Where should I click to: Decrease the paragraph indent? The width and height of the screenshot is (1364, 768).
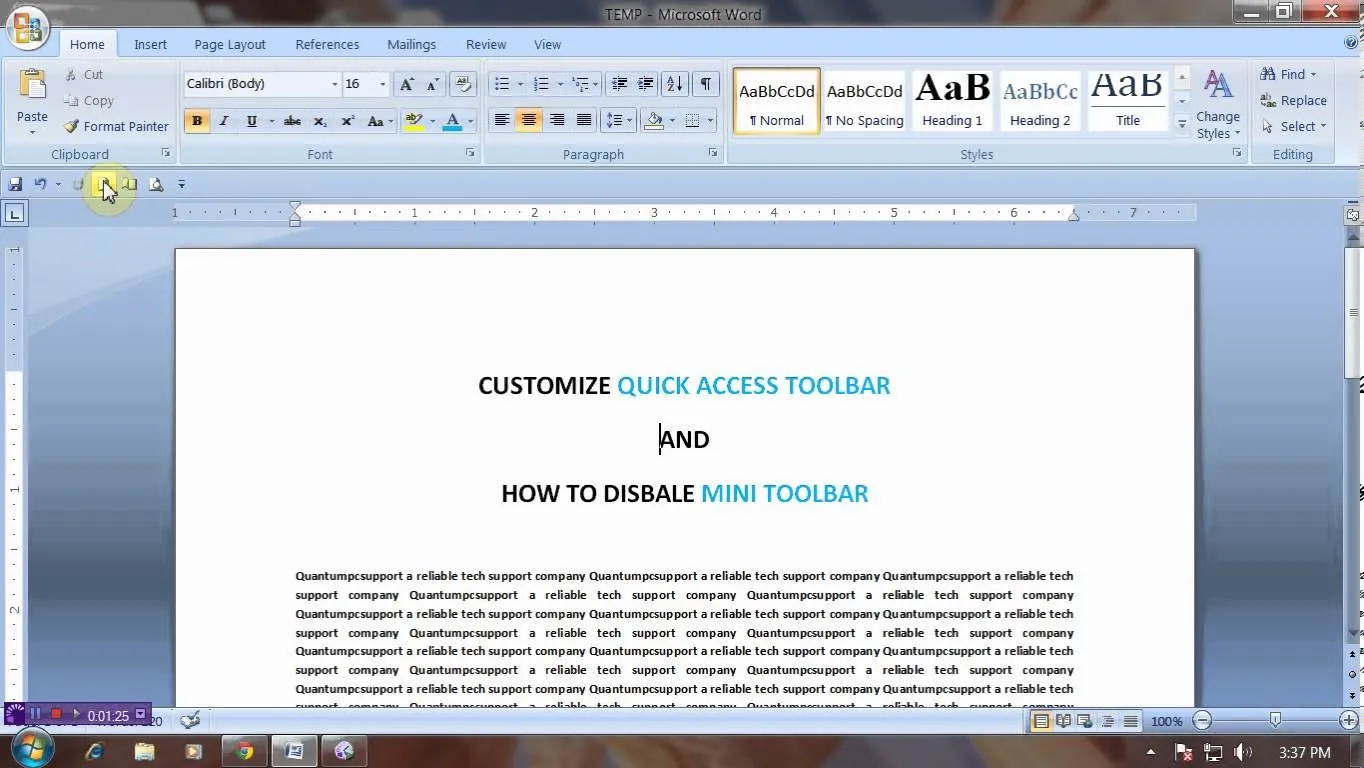click(x=619, y=84)
